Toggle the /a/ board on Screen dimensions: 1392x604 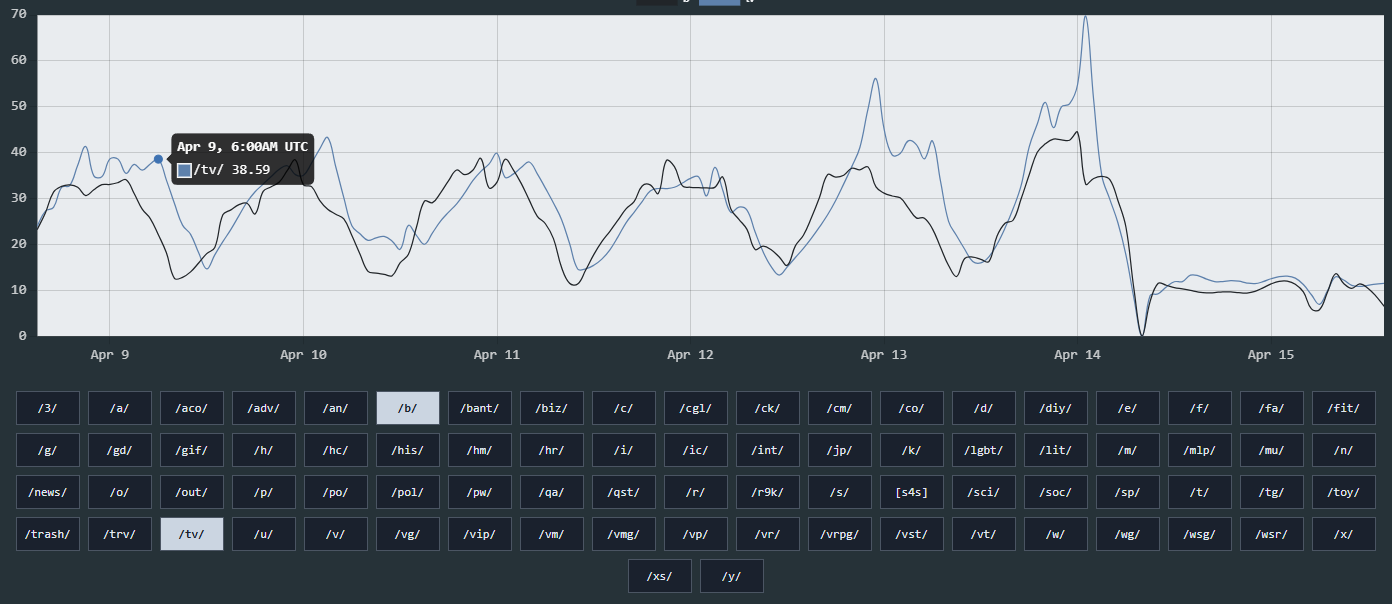click(120, 408)
